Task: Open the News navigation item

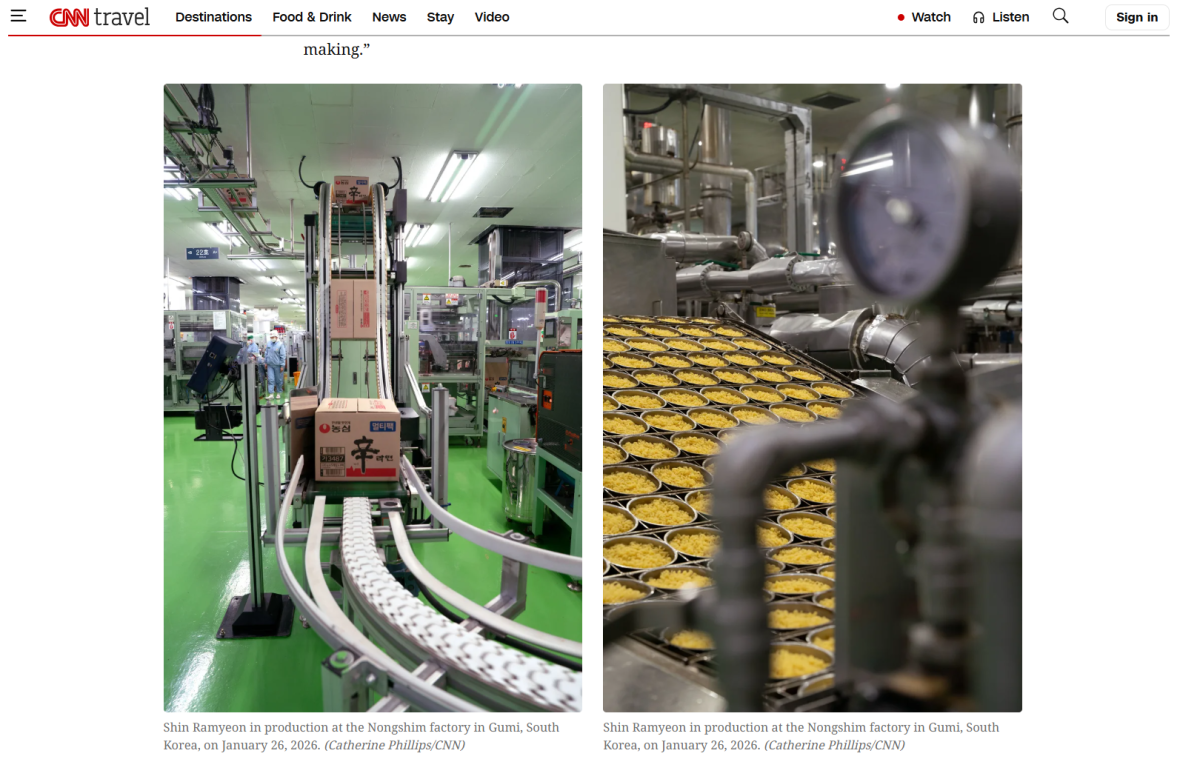Action: [389, 17]
